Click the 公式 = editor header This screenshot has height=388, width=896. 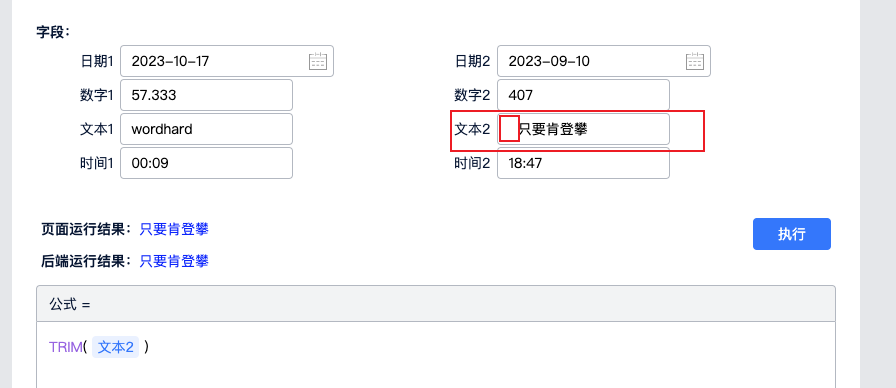(436, 304)
